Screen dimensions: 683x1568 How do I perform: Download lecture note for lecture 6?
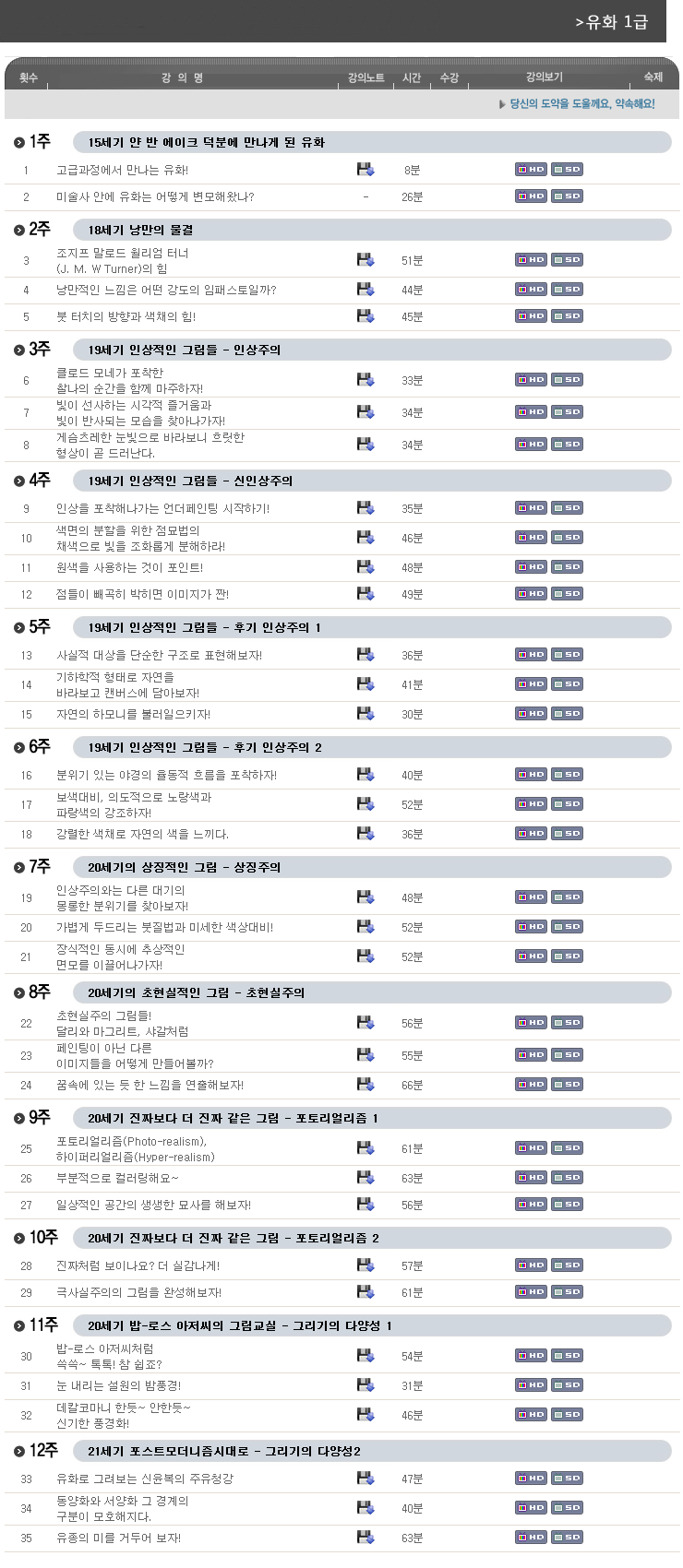click(365, 379)
